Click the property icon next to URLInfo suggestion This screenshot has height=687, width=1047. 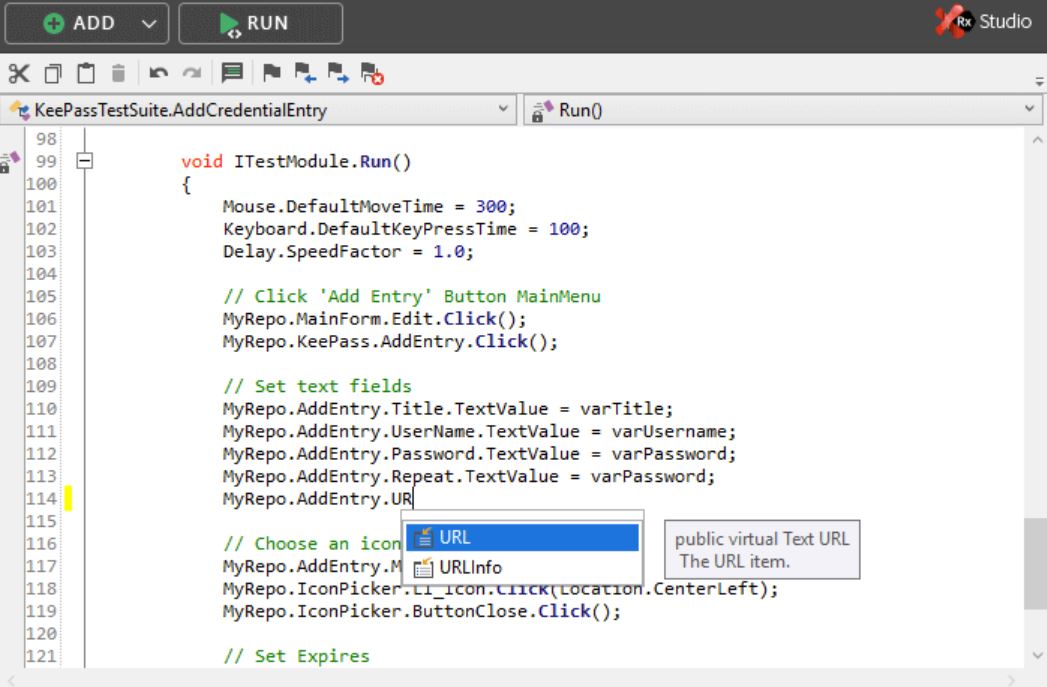(423, 567)
